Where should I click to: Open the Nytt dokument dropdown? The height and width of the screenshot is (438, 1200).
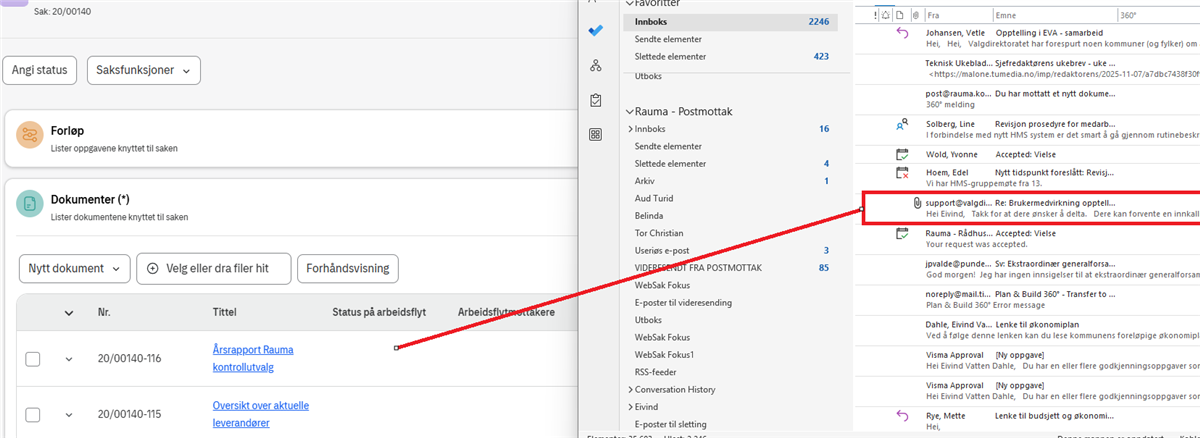75,268
